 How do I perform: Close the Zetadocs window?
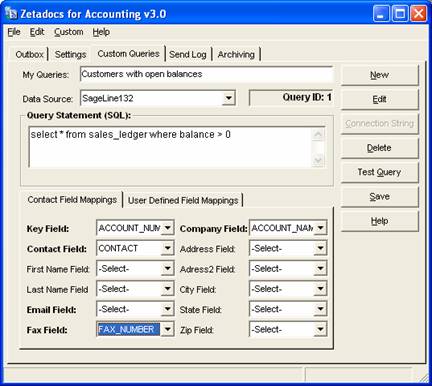[418, 14]
